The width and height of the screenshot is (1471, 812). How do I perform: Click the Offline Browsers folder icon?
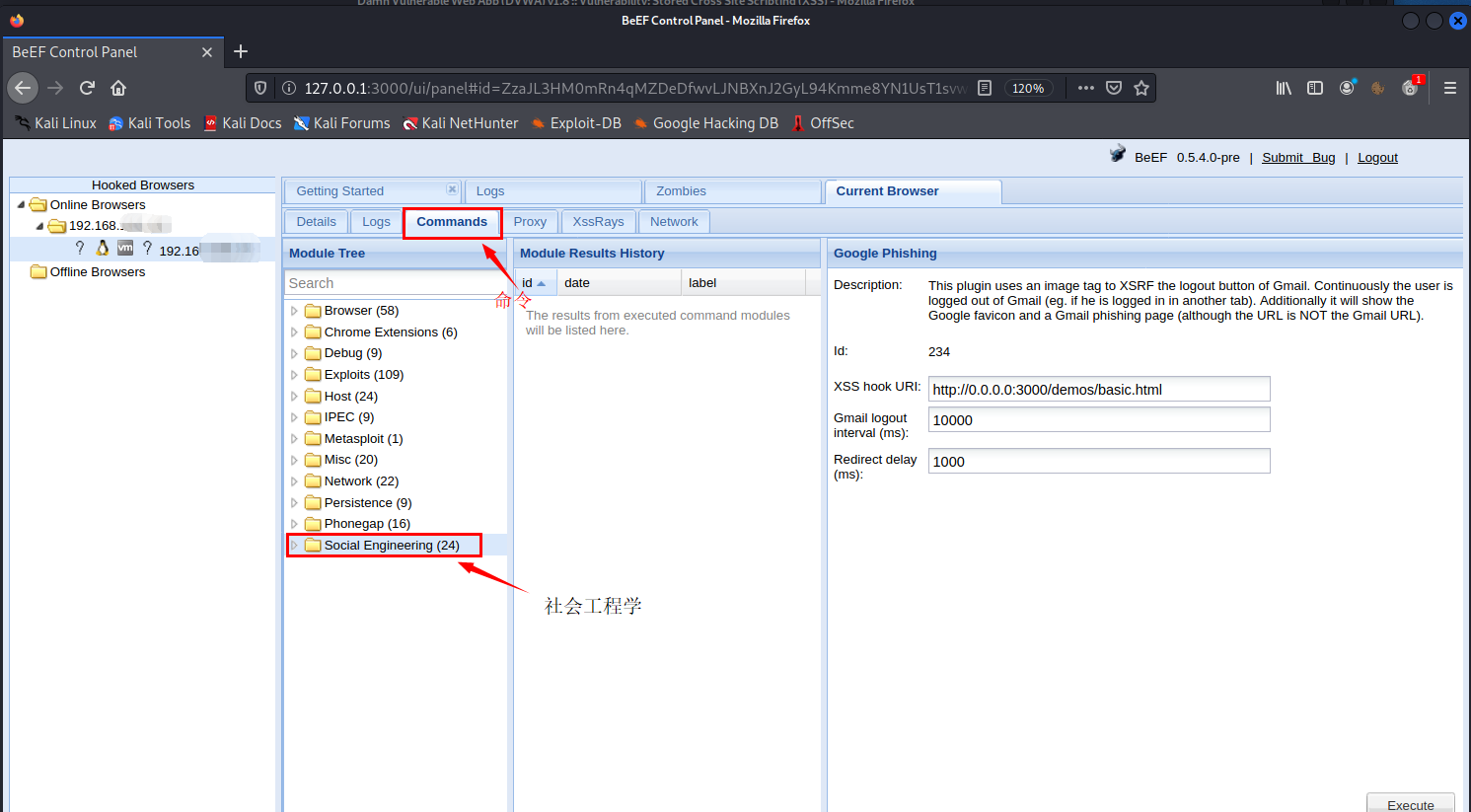[x=38, y=271]
